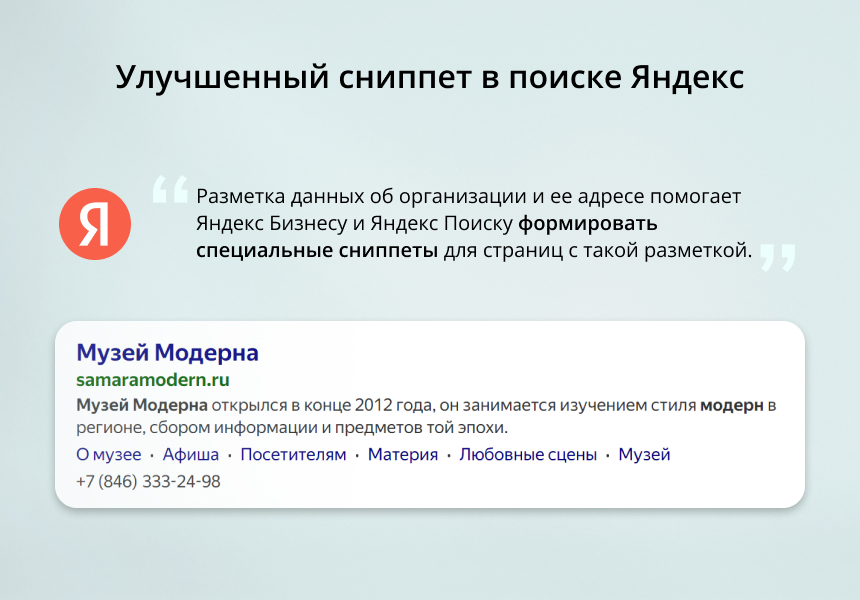Click the phone number +7 (846) 333-24-98
The height and width of the screenshot is (600, 860).
point(147,481)
